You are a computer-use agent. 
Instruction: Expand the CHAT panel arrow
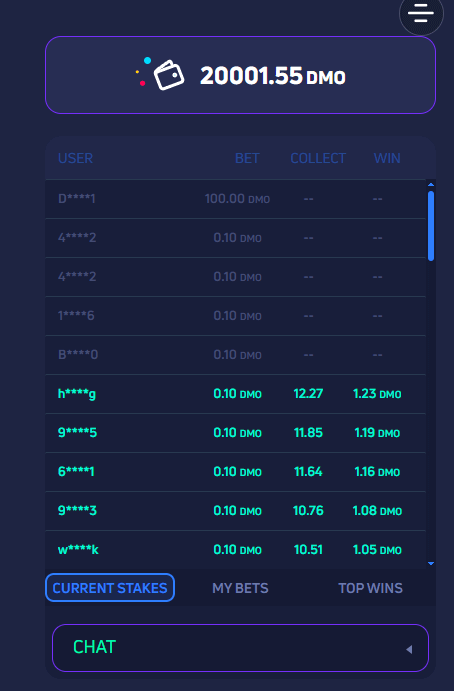(409, 649)
